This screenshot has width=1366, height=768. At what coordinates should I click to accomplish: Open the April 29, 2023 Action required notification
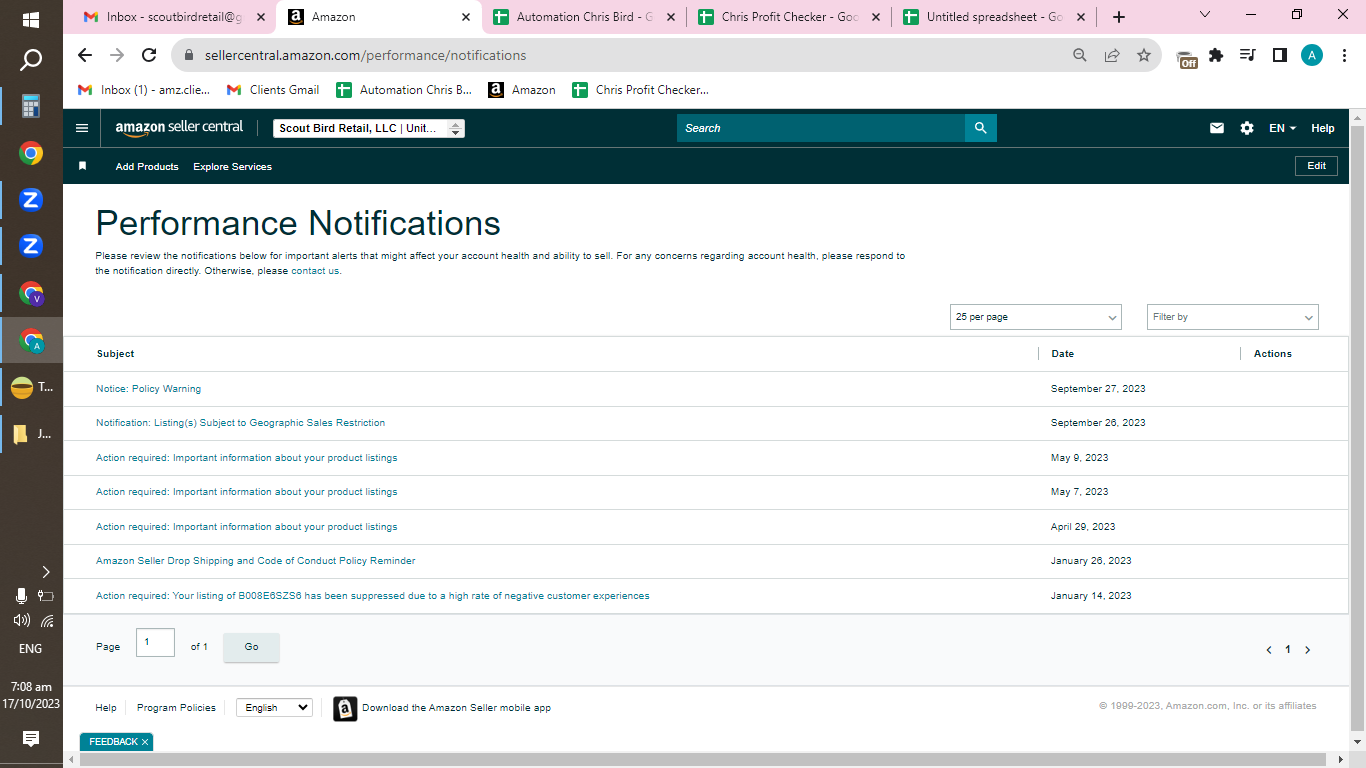(247, 527)
